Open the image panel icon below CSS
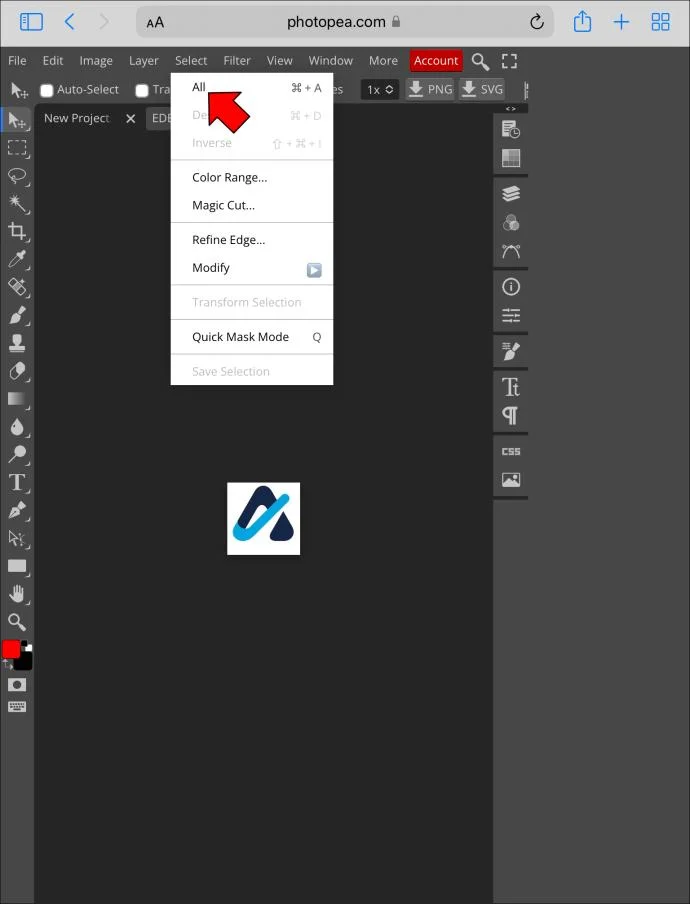This screenshot has width=690, height=904. pyautogui.click(x=511, y=480)
